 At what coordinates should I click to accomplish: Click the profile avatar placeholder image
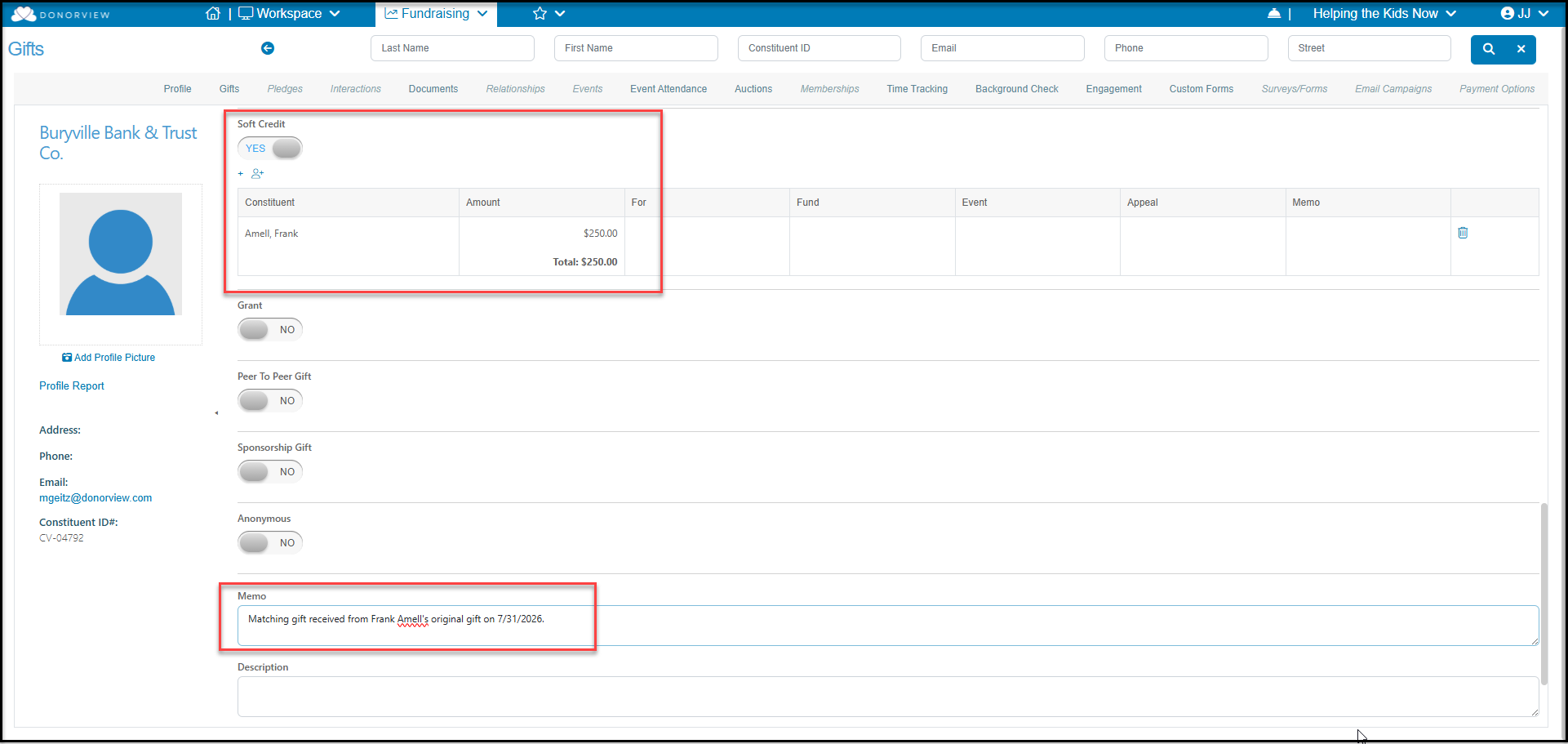pos(121,254)
